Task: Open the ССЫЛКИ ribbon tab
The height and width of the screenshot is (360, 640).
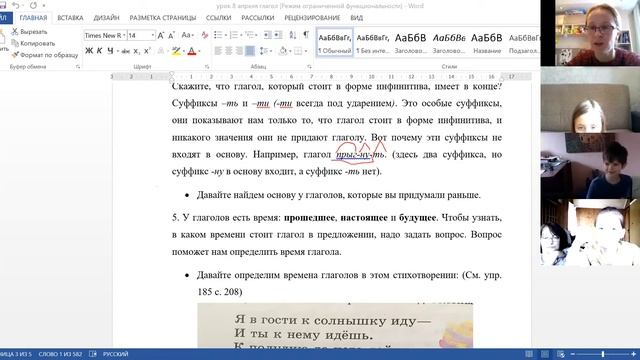Action: pos(218,18)
